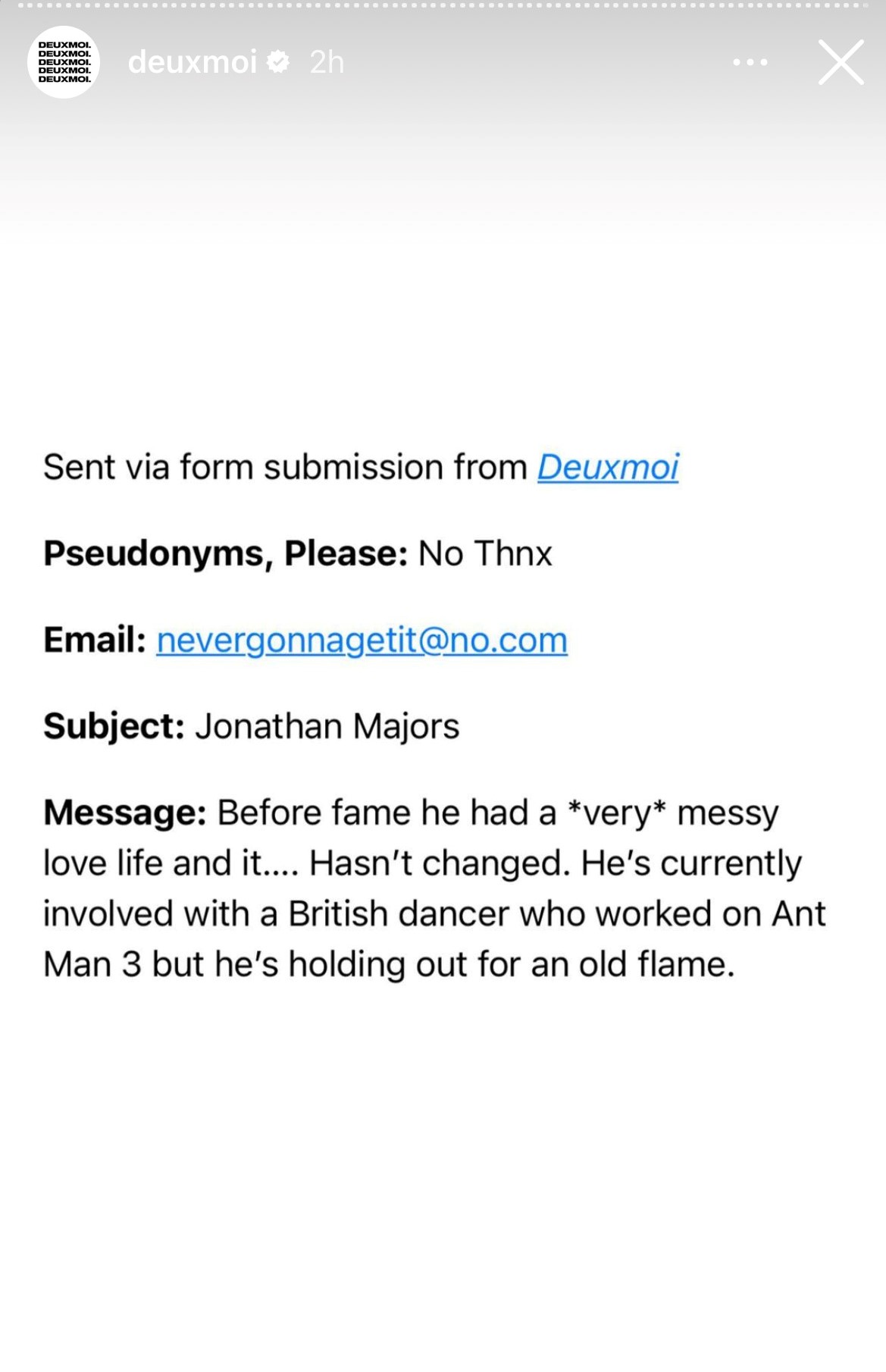The width and height of the screenshot is (886, 1372).
Task: Click the "Hasn't changed." sentence
Action: pyautogui.click(x=440, y=863)
